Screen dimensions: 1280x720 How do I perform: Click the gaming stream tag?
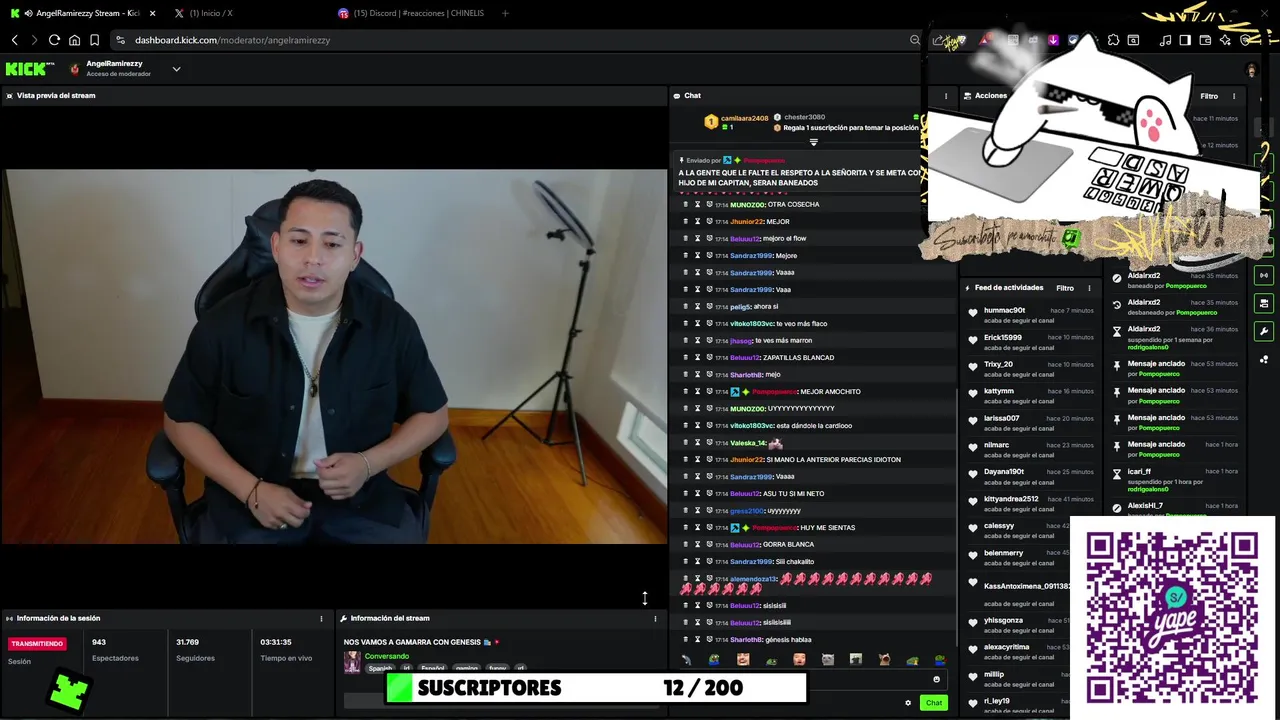coord(467,668)
